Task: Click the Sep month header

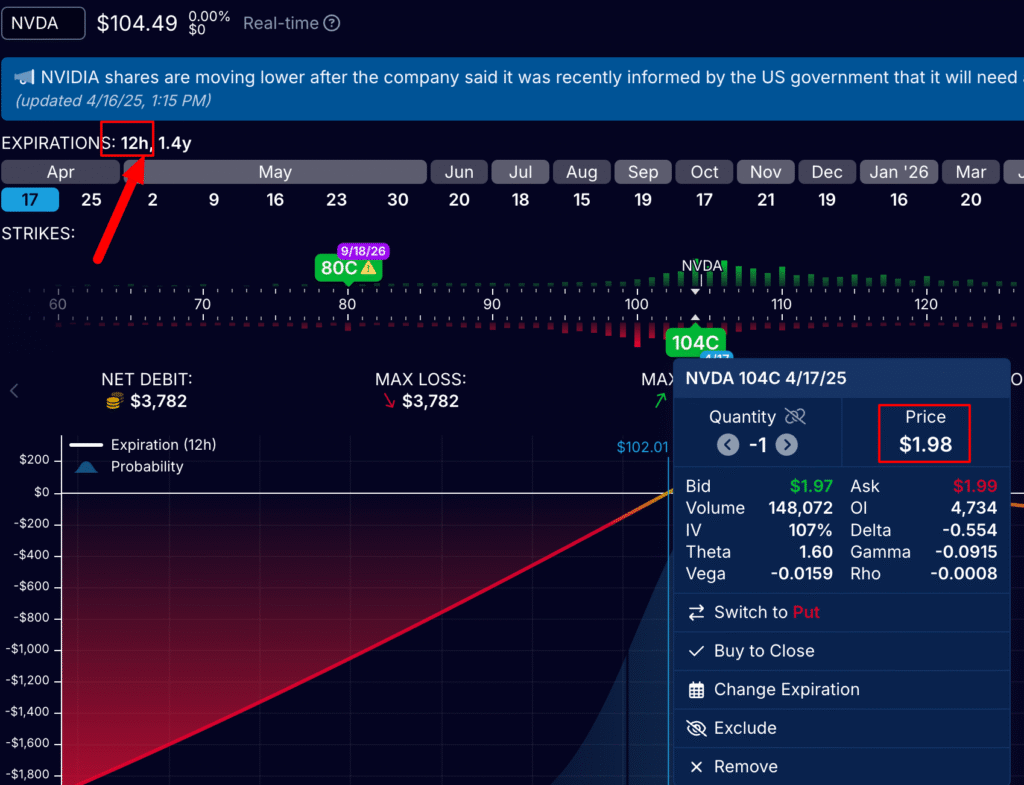Action: [643, 172]
